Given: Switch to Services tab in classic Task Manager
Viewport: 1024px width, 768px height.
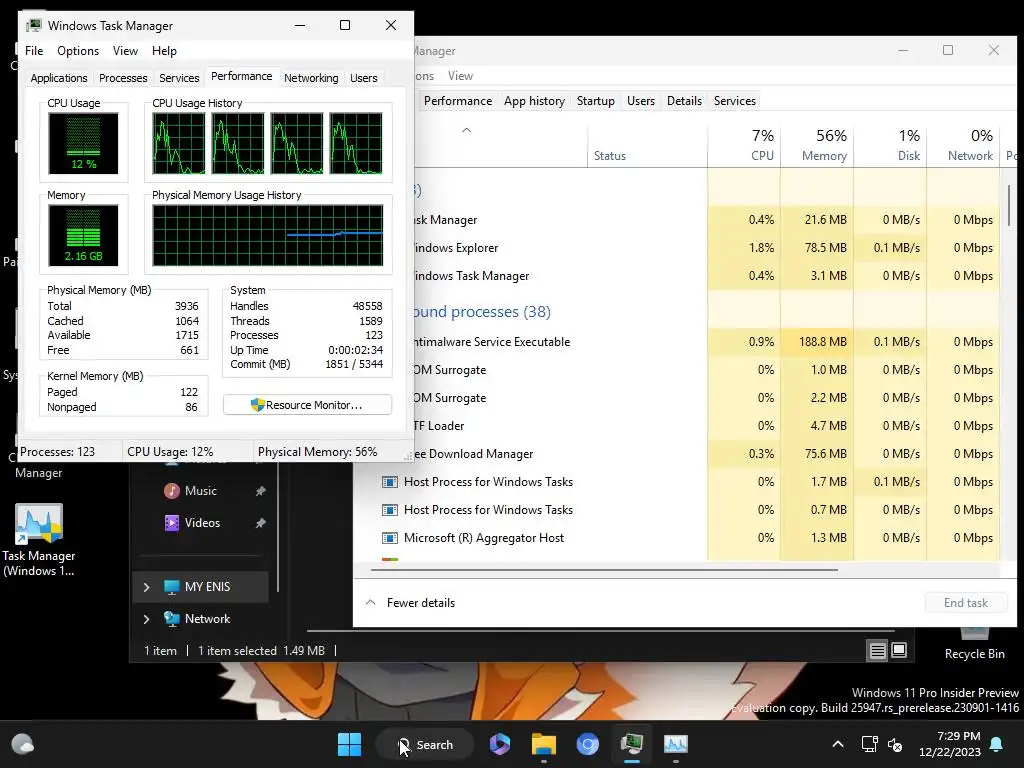Looking at the screenshot, I should click(x=179, y=78).
